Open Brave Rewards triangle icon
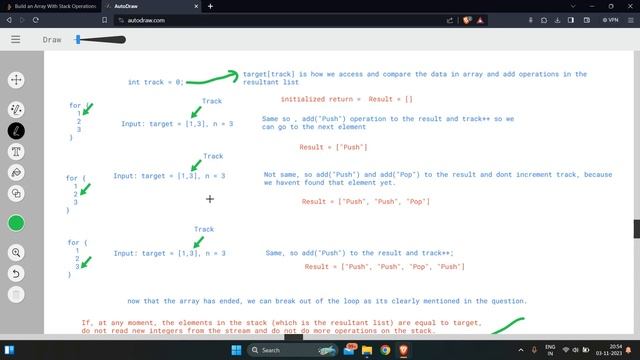 click(480, 20)
